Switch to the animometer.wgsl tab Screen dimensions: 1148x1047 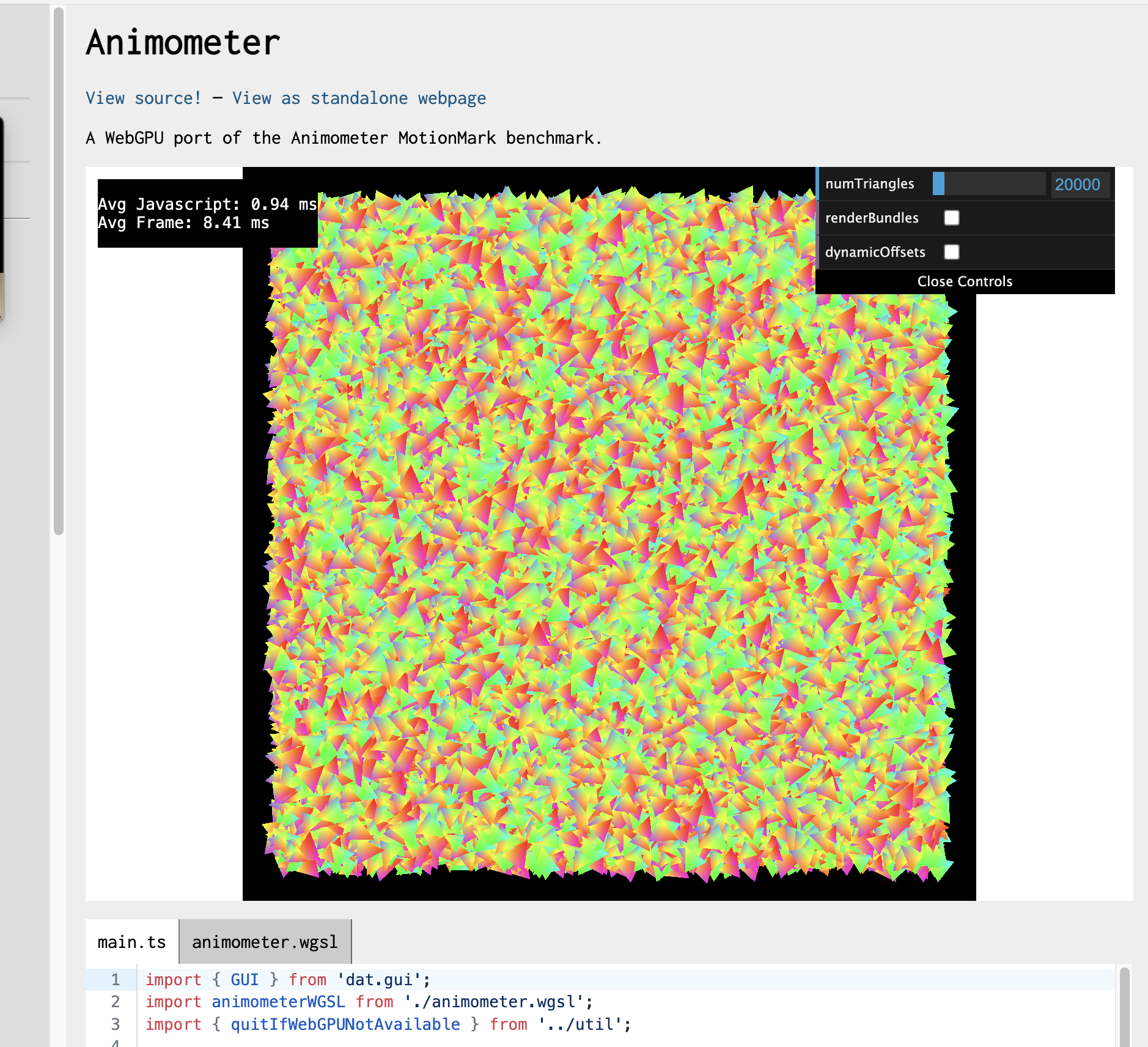(x=265, y=942)
